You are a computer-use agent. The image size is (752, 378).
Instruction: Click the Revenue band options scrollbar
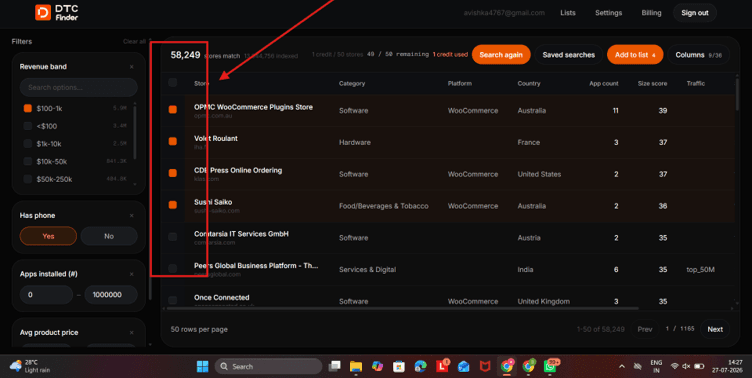(135, 132)
